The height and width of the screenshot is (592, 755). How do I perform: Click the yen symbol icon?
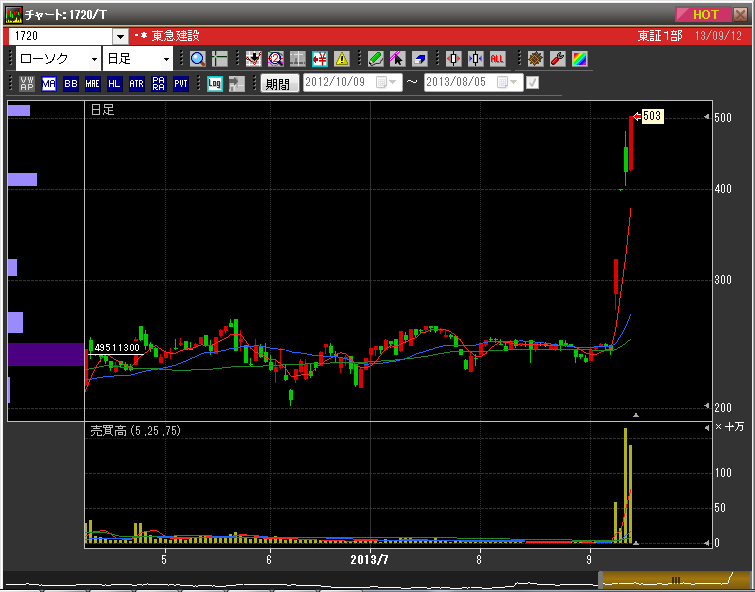(x=320, y=59)
